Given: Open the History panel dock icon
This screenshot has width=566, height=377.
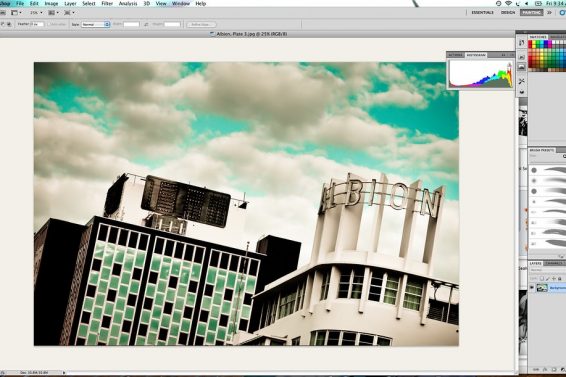Looking at the screenshot, I should (x=522, y=43).
